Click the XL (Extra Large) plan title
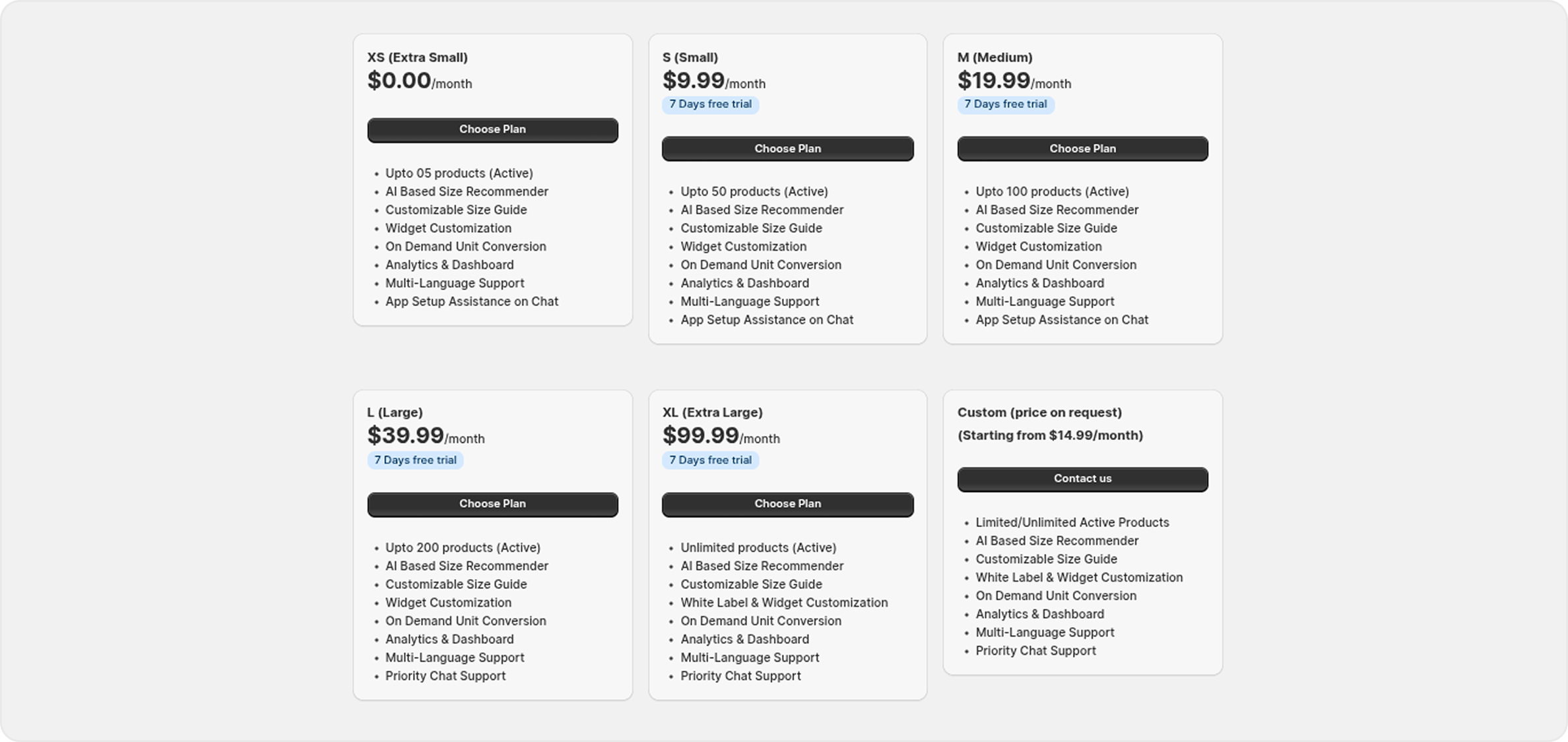Image resolution: width=1568 pixels, height=742 pixels. [x=712, y=412]
